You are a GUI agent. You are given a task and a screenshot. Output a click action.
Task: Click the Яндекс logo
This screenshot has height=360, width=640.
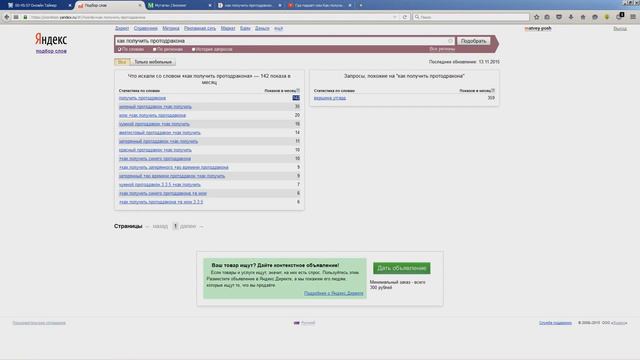coord(51,40)
